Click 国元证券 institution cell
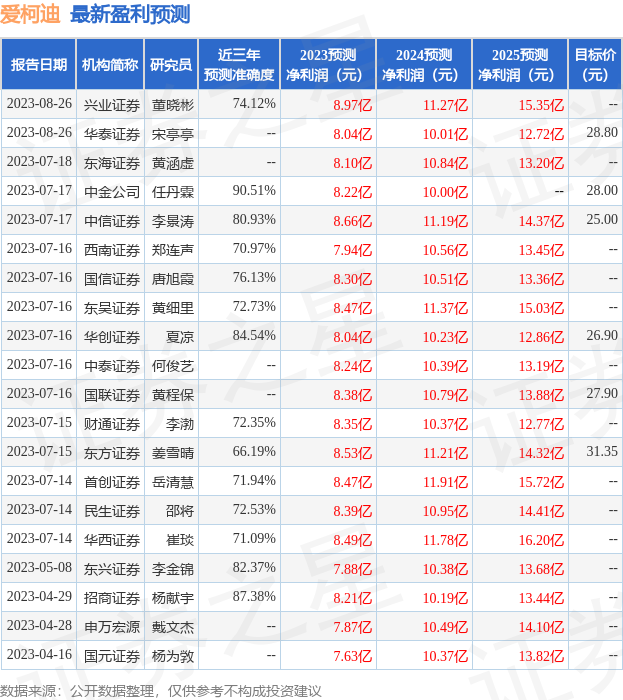 pyautogui.click(x=112, y=656)
